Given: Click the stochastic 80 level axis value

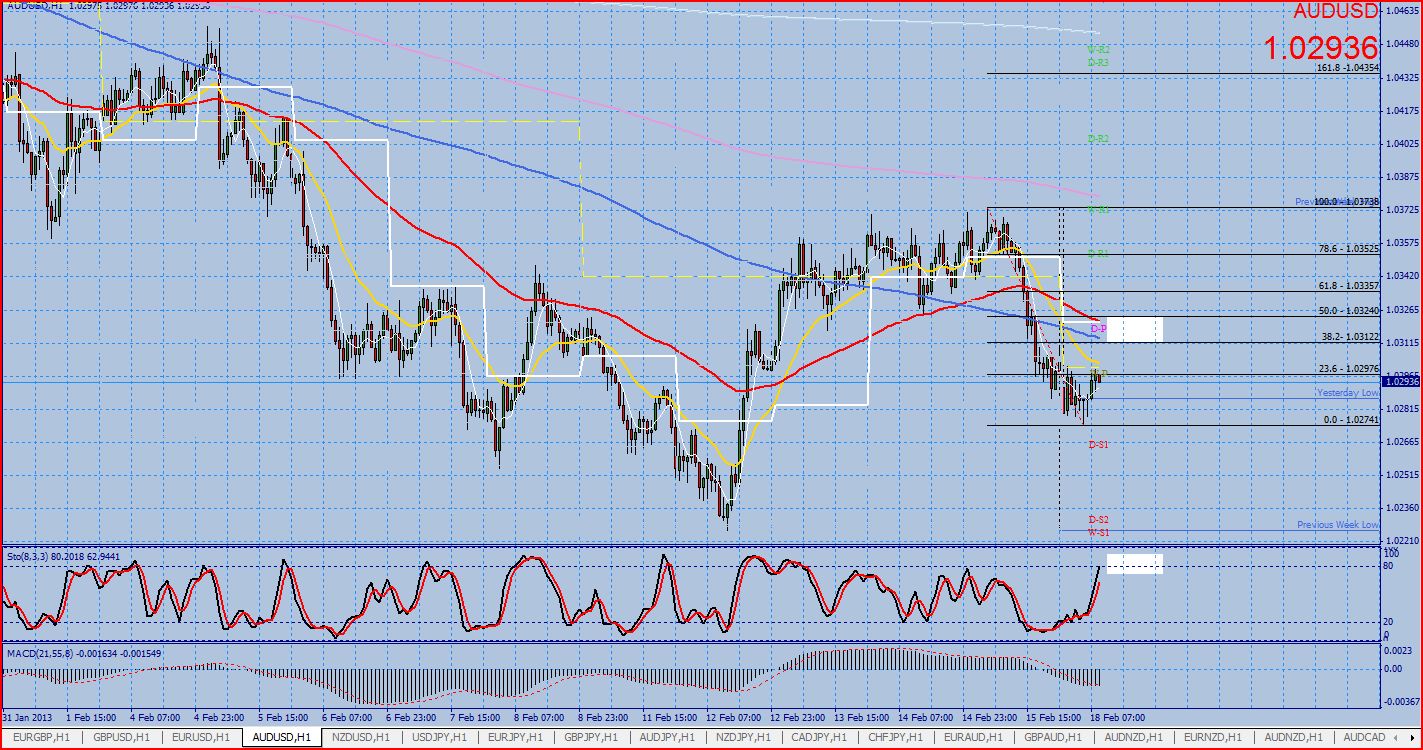Looking at the screenshot, I should 1389,566.
